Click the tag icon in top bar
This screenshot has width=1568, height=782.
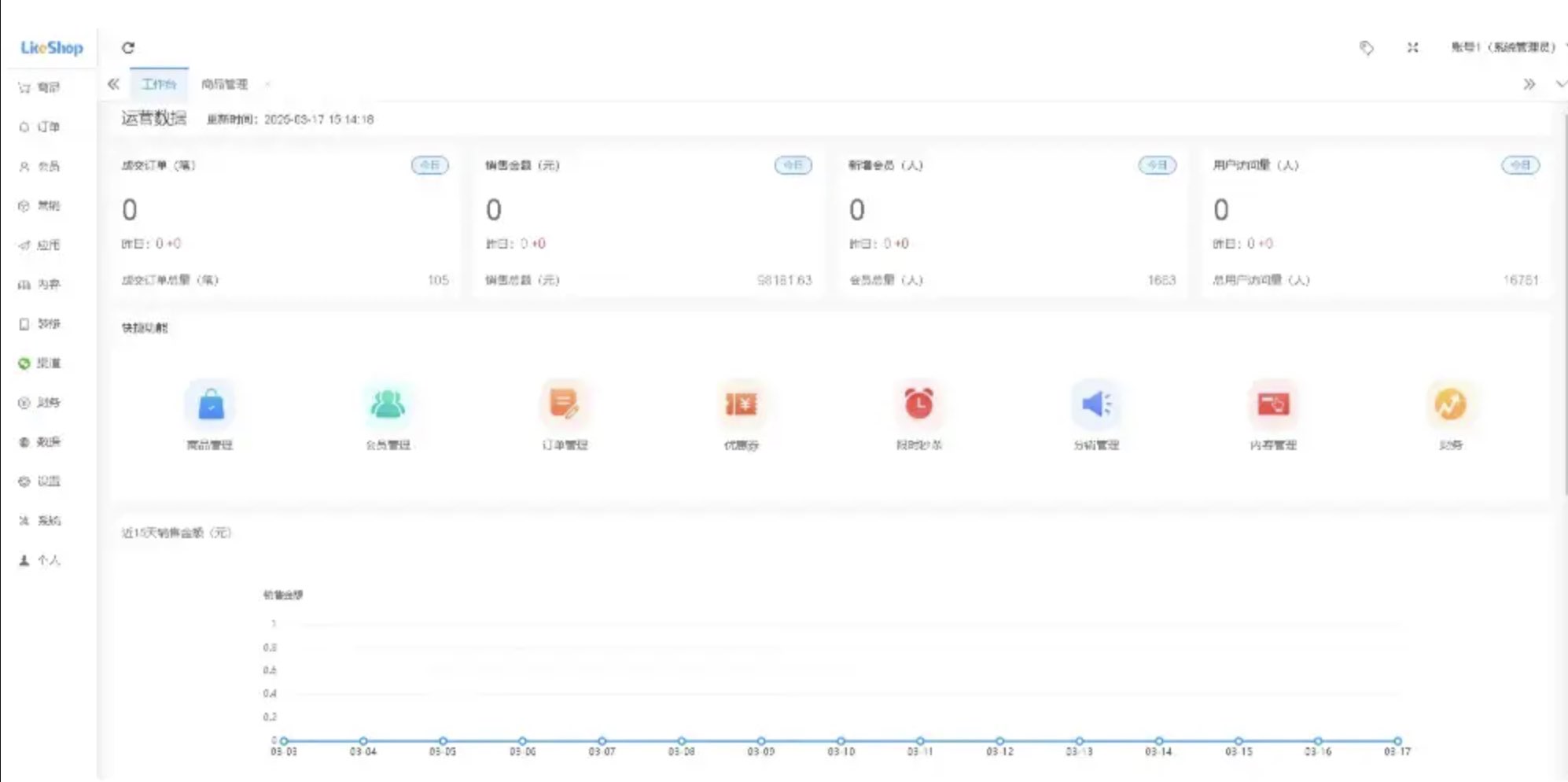pos(1367,48)
